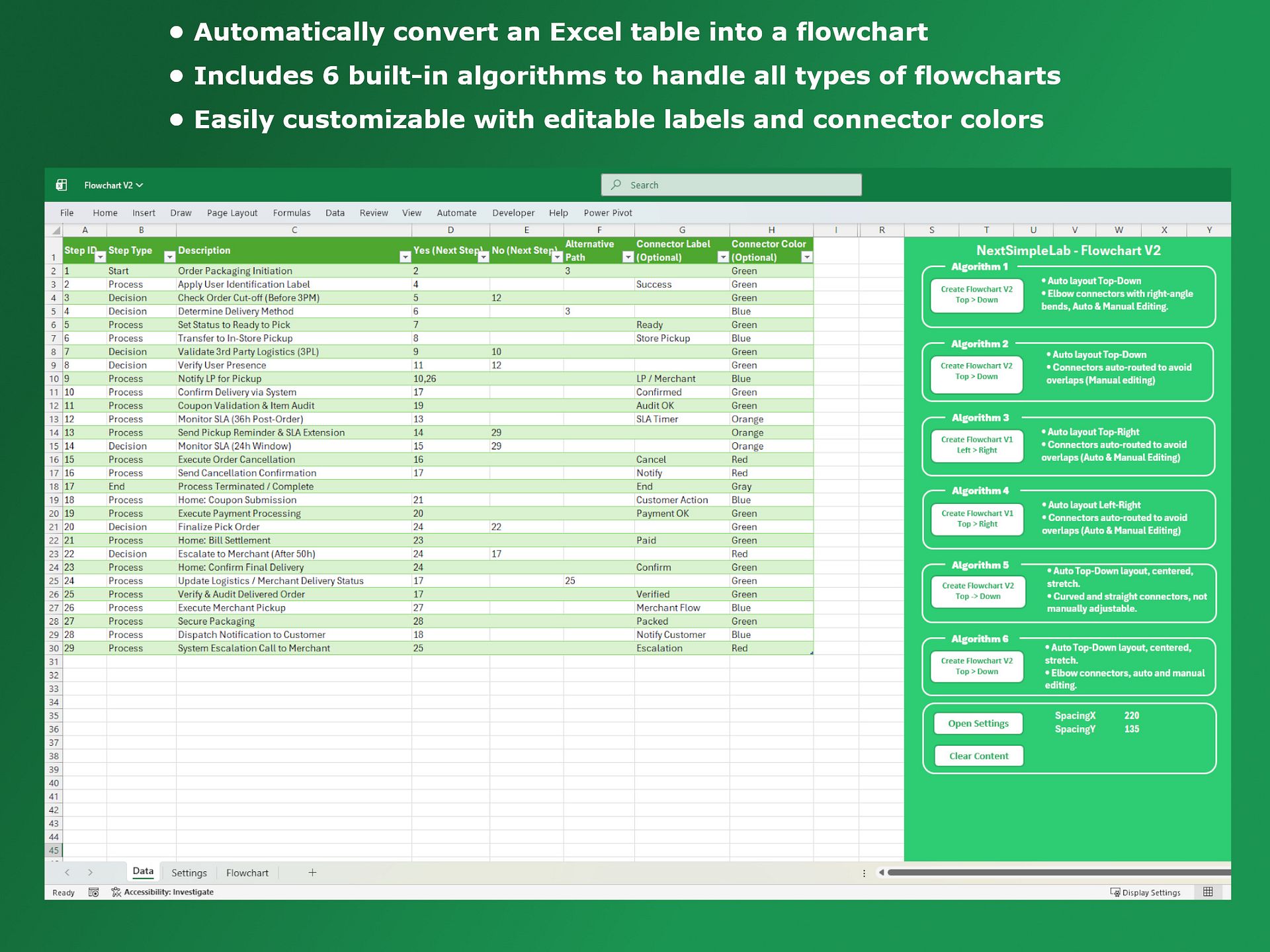Open the Automate ribbon tab

(x=456, y=213)
